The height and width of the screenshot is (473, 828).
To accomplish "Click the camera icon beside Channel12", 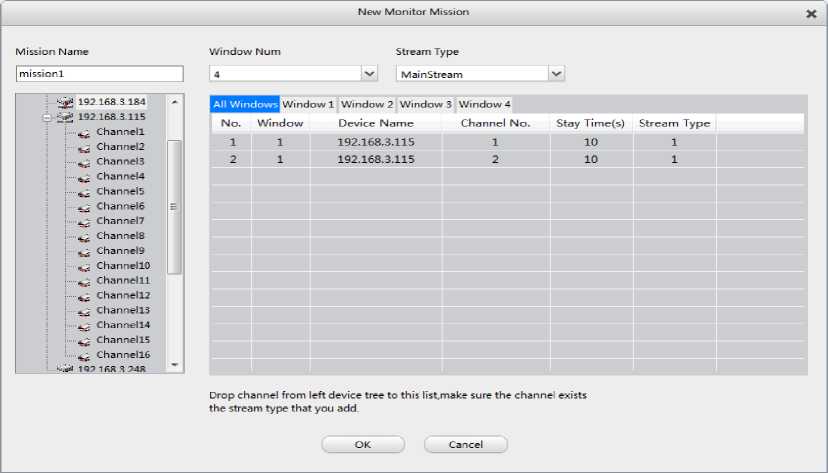I will point(85,296).
